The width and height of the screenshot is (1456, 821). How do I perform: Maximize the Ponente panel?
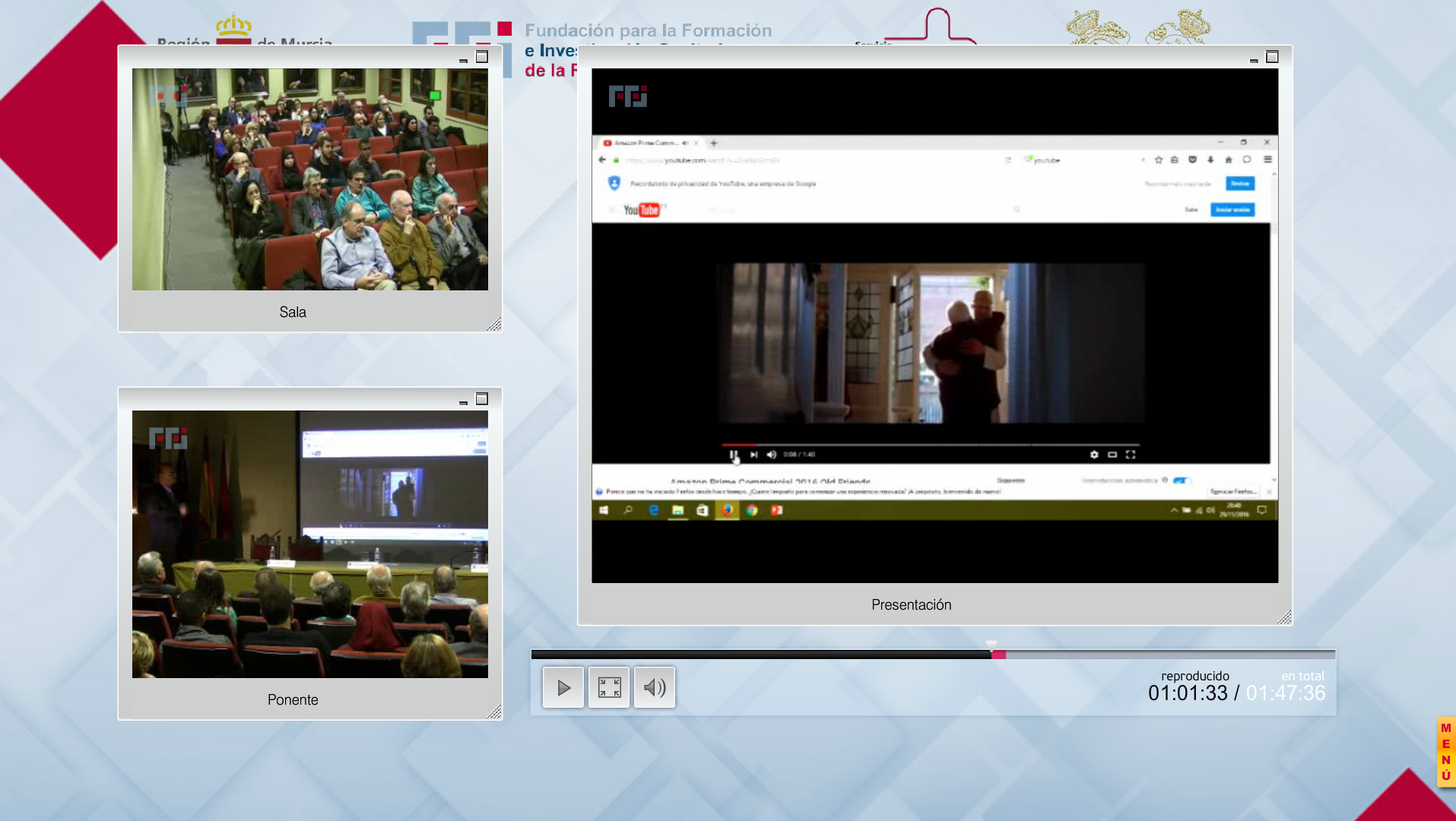point(482,399)
